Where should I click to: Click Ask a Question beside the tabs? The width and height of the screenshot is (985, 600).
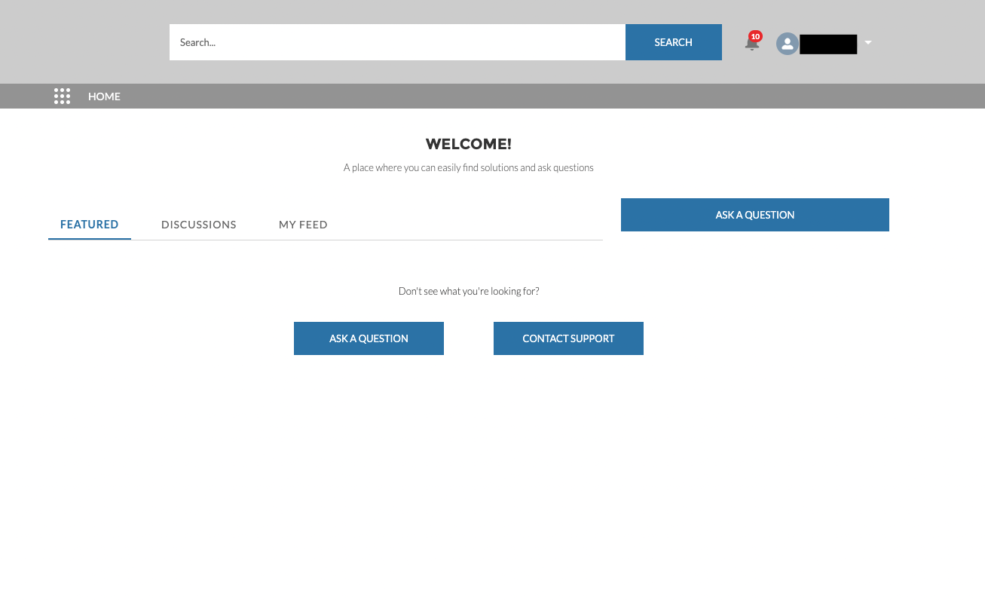754,215
